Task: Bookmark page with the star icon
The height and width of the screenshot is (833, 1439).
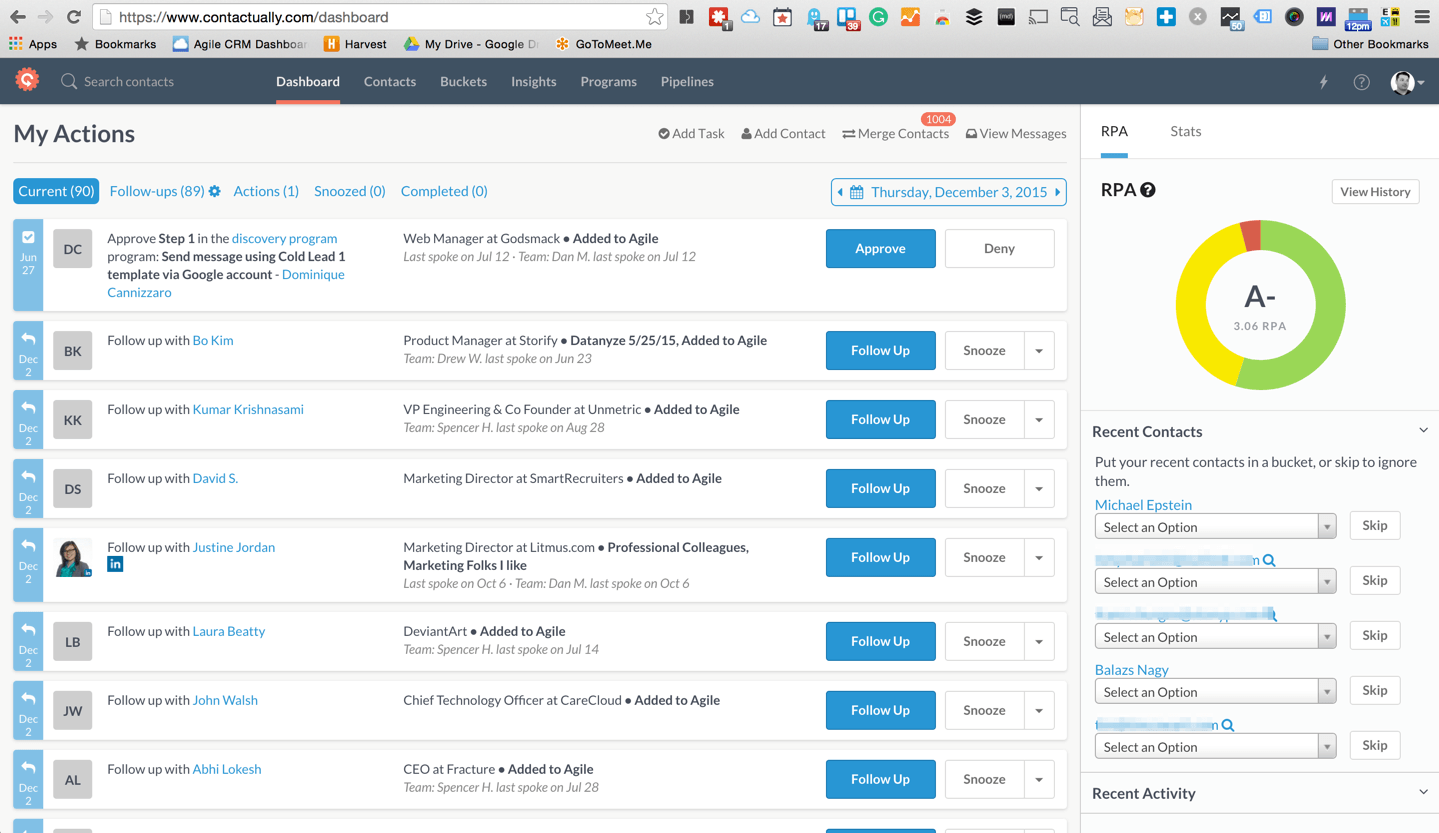Action: coord(654,17)
